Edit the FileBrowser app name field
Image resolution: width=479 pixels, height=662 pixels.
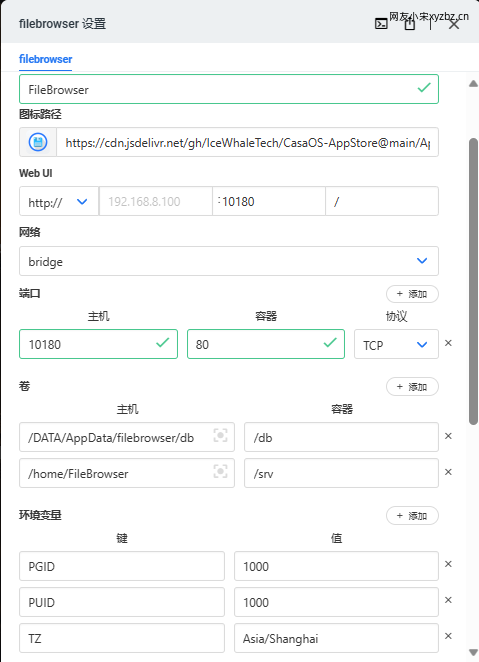click(x=229, y=89)
